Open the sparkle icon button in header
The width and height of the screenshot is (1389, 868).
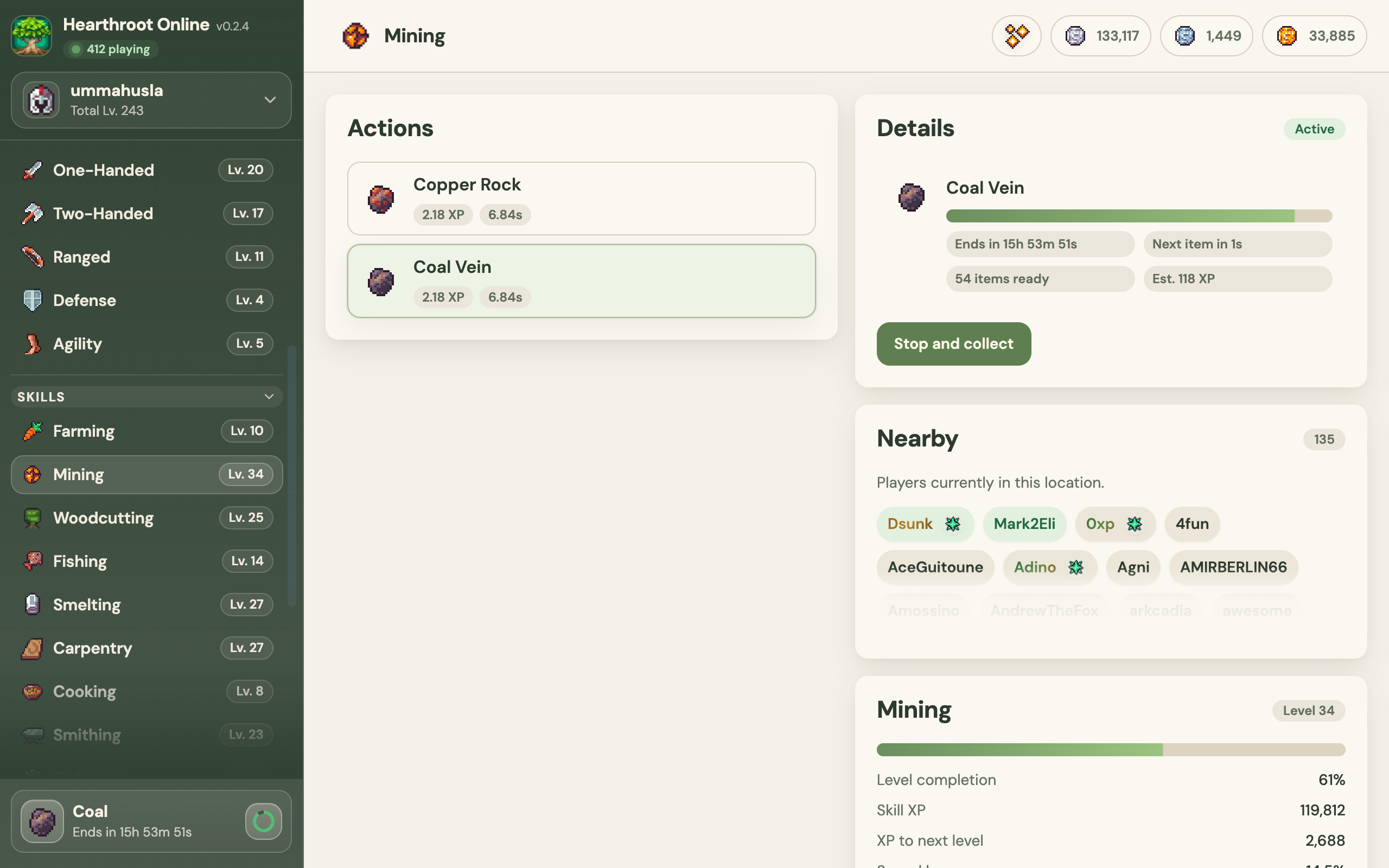1016,36
